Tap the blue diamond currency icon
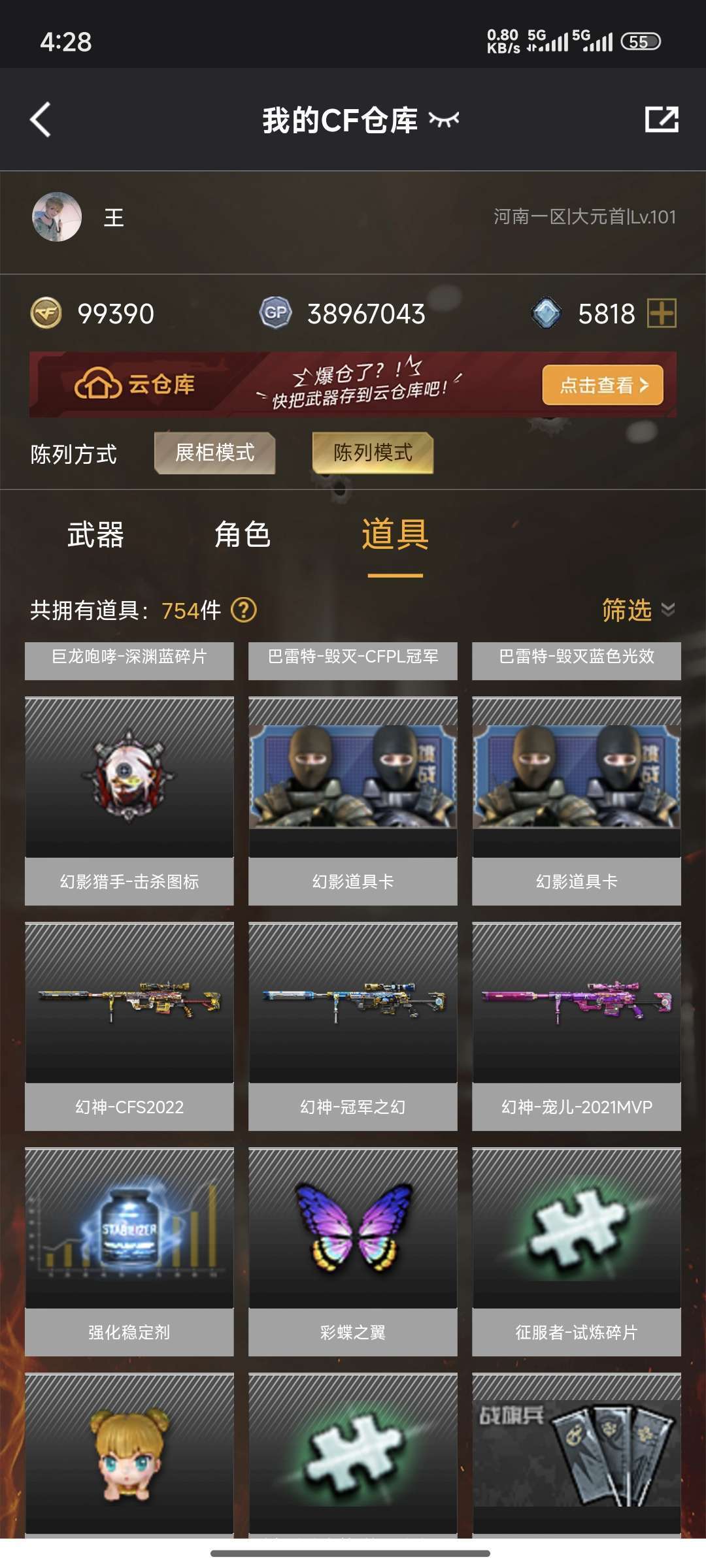This screenshot has height=1568, width=706. [x=546, y=313]
